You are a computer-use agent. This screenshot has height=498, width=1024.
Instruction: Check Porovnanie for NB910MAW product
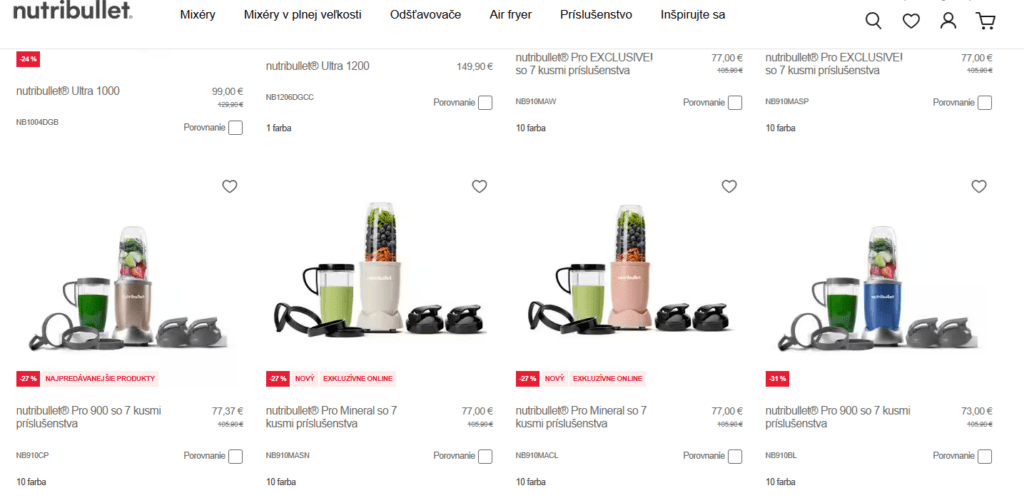[735, 102]
